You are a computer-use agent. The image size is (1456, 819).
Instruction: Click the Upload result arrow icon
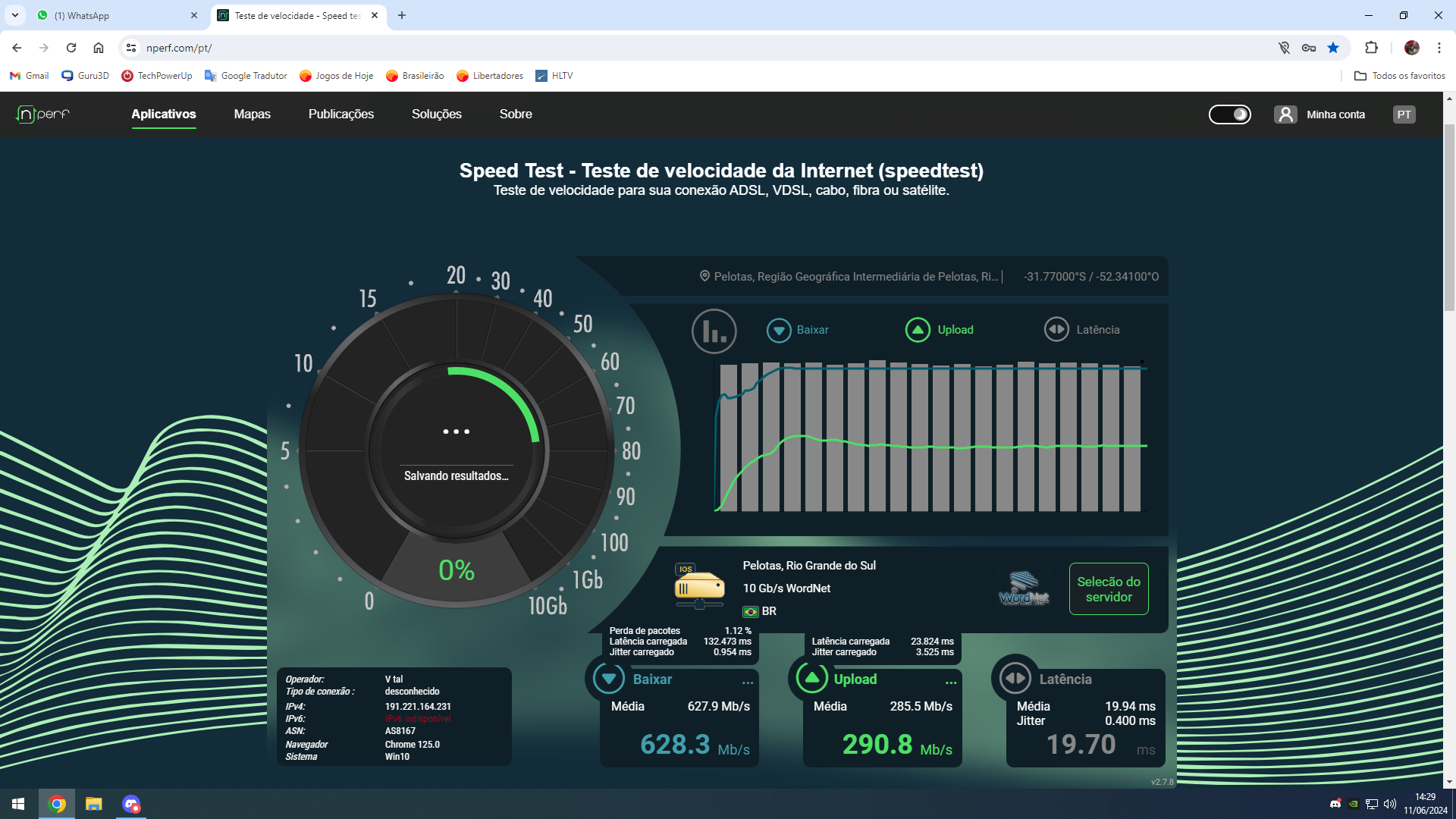pyautogui.click(x=811, y=678)
